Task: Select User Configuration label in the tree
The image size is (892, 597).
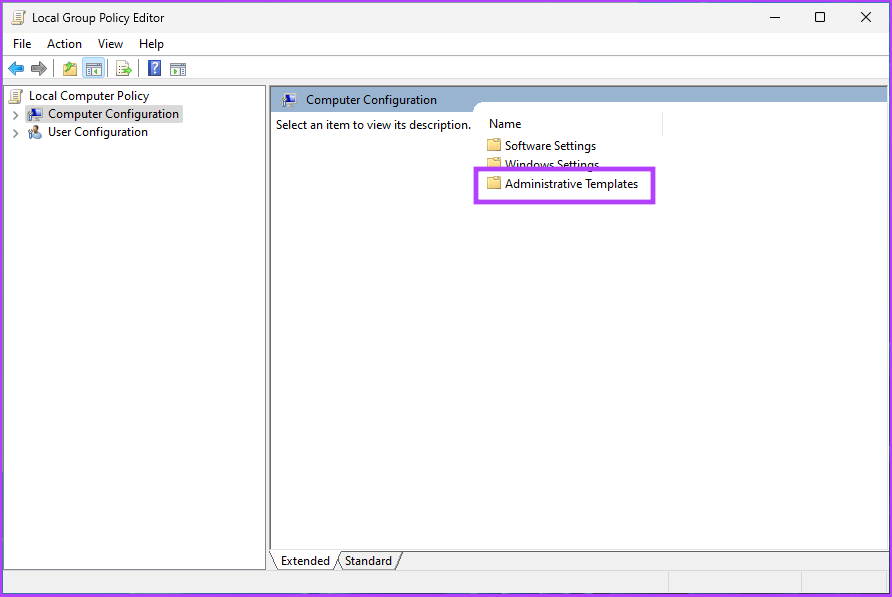Action: point(98,132)
